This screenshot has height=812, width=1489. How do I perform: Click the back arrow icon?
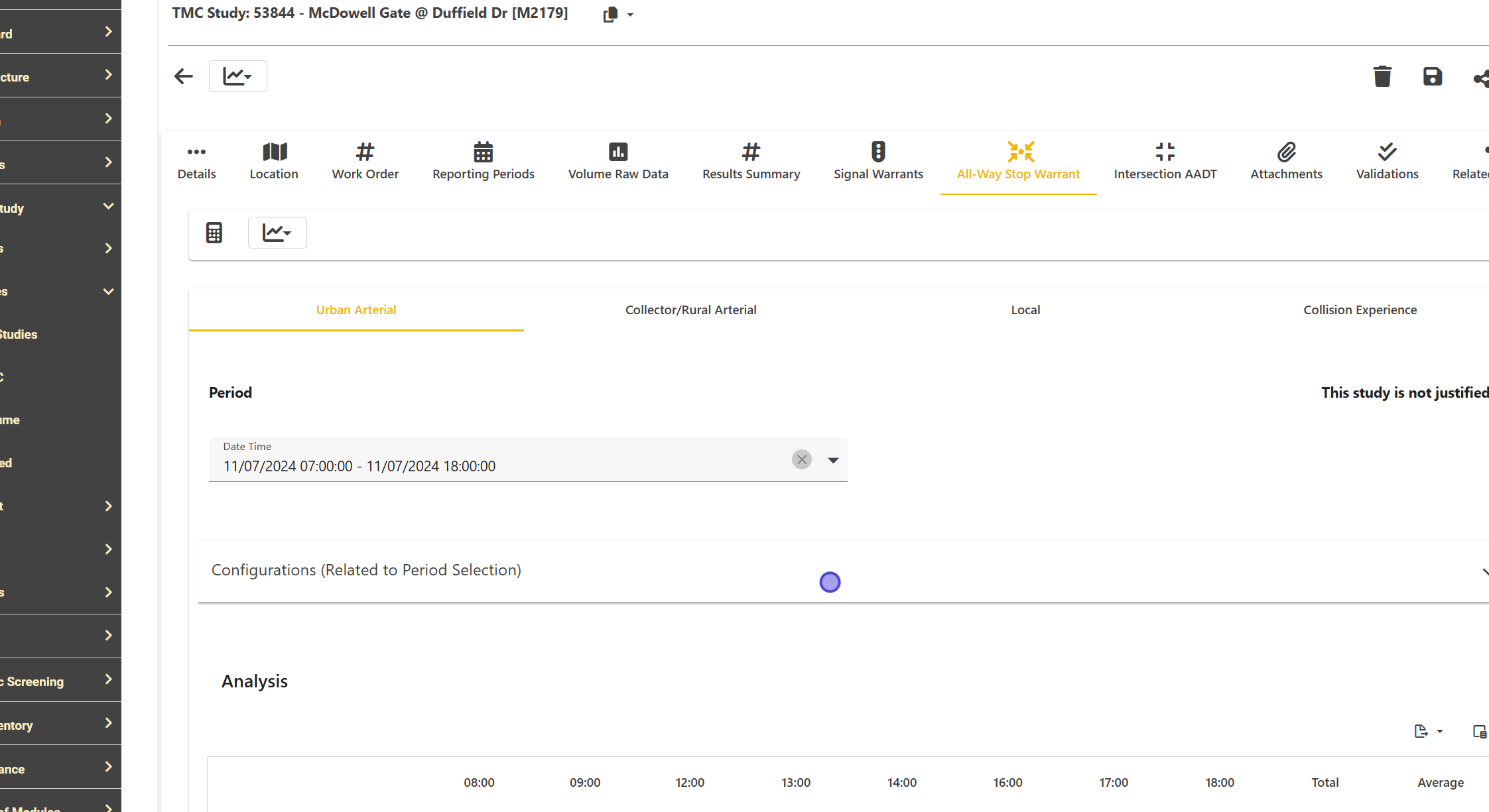[x=184, y=77]
